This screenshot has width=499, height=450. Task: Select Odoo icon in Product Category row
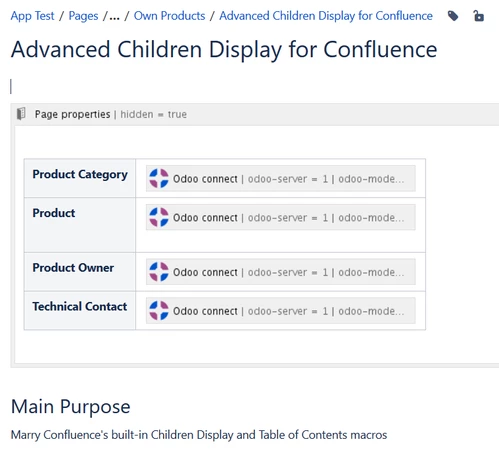click(x=159, y=178)
